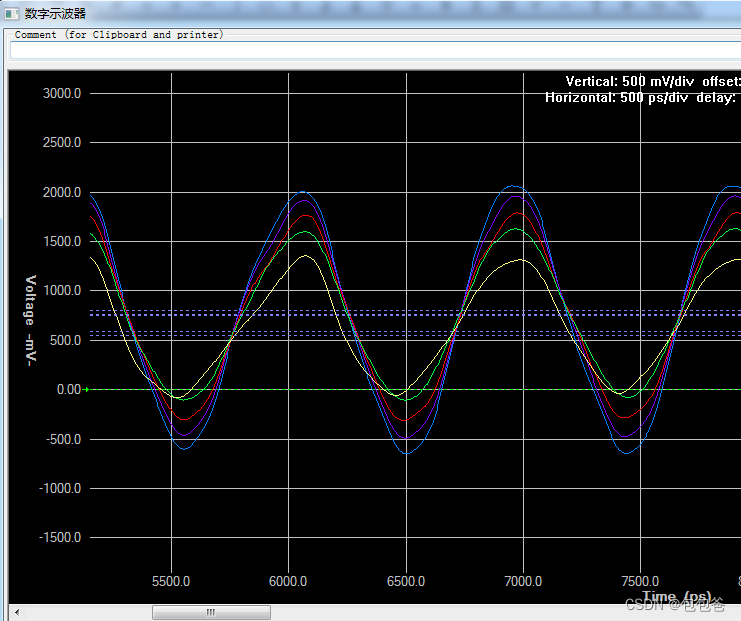The height and width of the screenshot is (621, 741).
Task: Click the Comment (for Clipboard and printer) label
Action: click(x=119, y=34)
